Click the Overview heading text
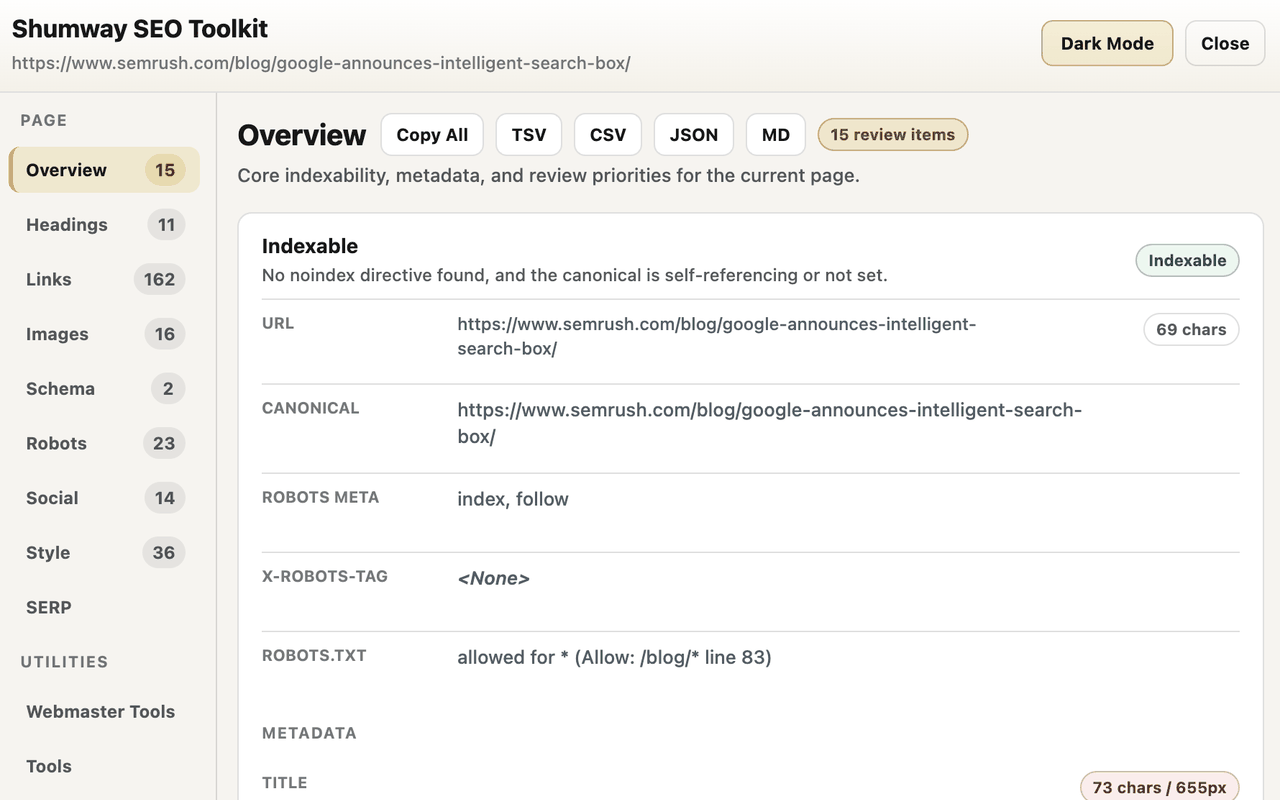The image size is (1280, 800). [302, 135]
